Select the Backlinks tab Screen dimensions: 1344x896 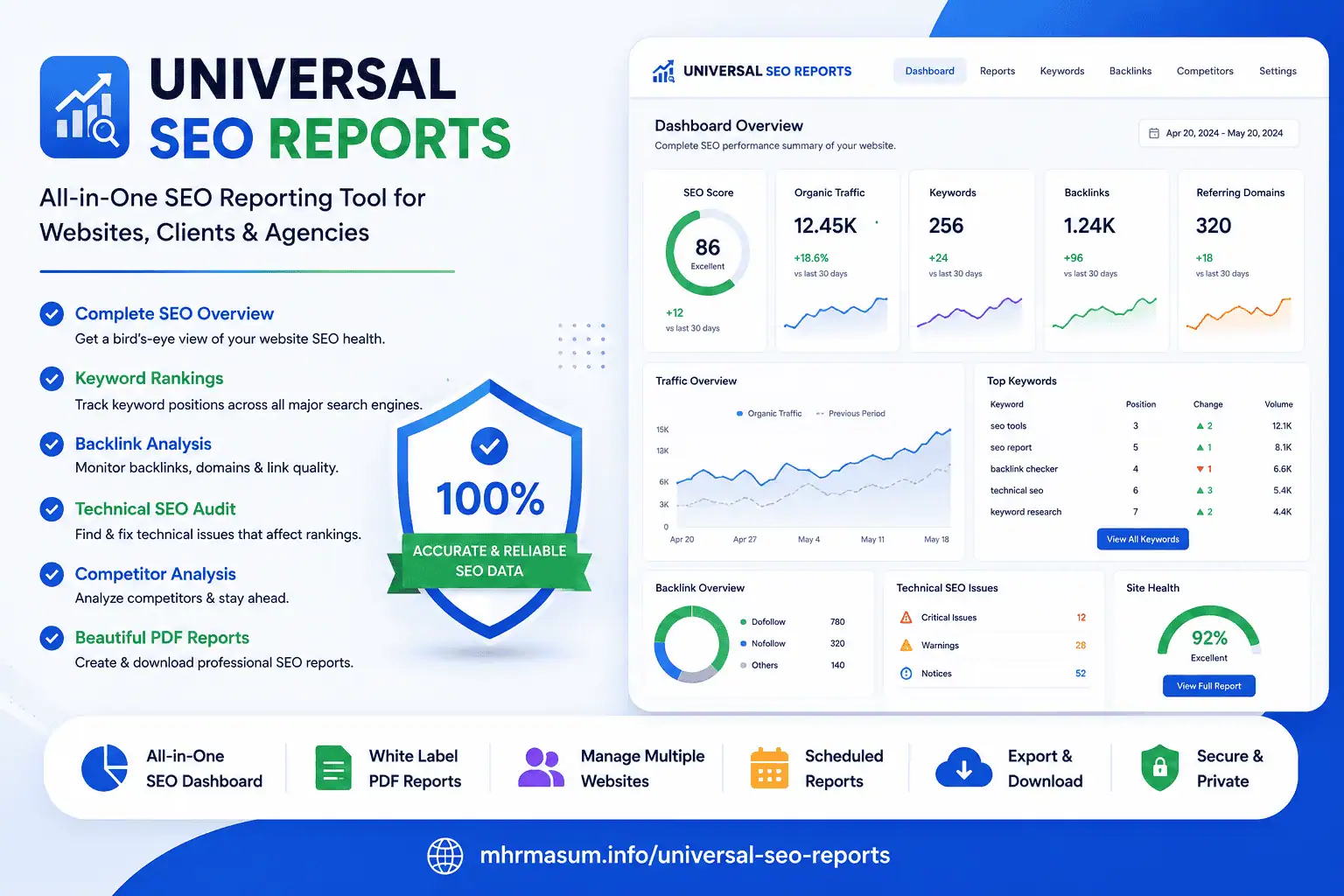coord(1130,71)
